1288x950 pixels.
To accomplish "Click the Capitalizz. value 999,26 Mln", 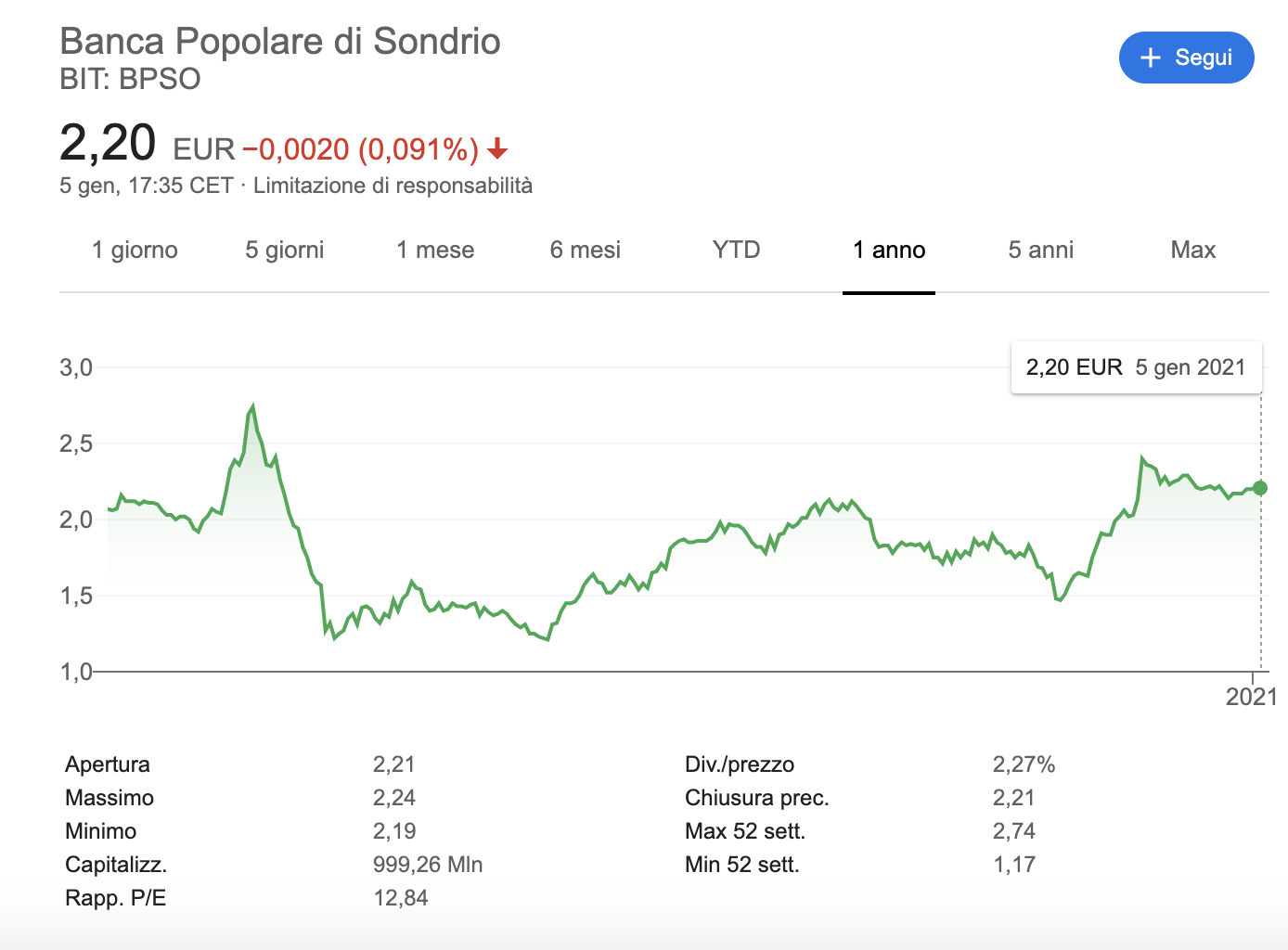I will click(x=428, y=865).
